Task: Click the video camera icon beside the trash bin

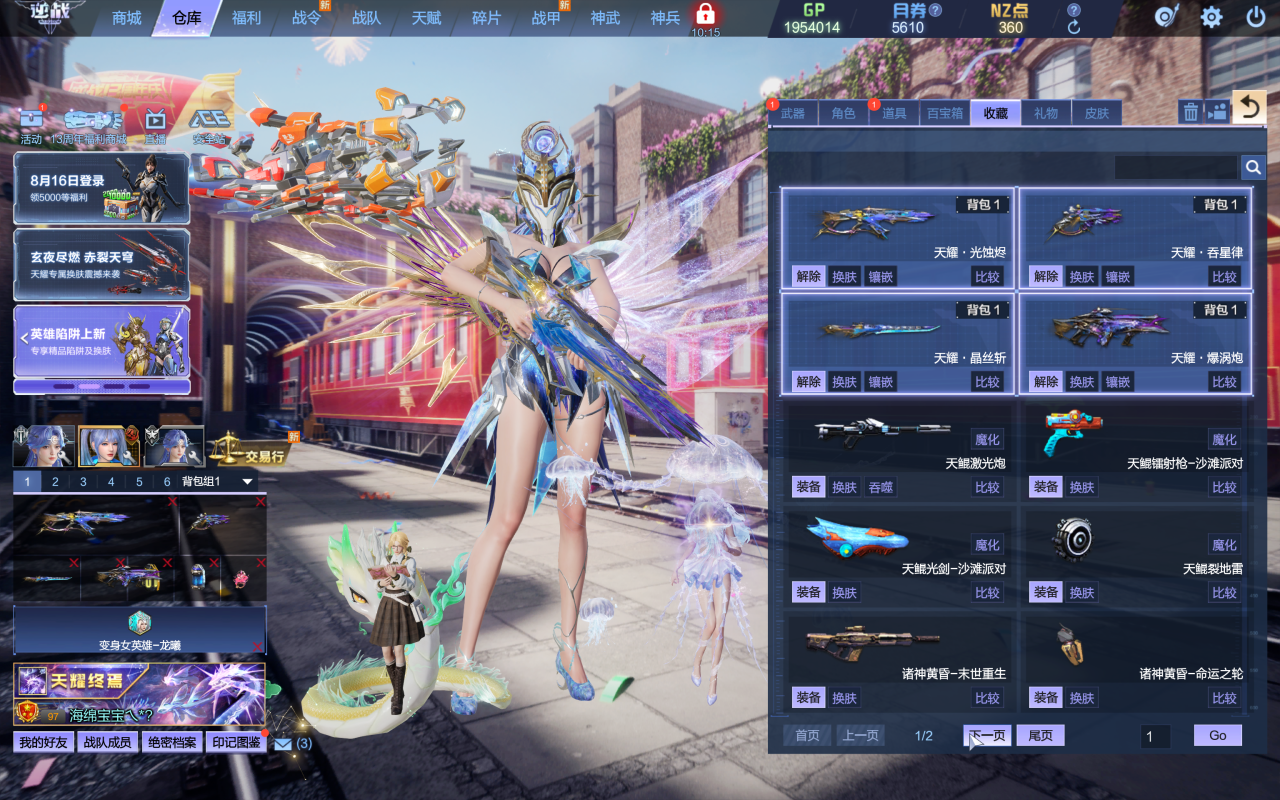Action: tap(1217, 112)
